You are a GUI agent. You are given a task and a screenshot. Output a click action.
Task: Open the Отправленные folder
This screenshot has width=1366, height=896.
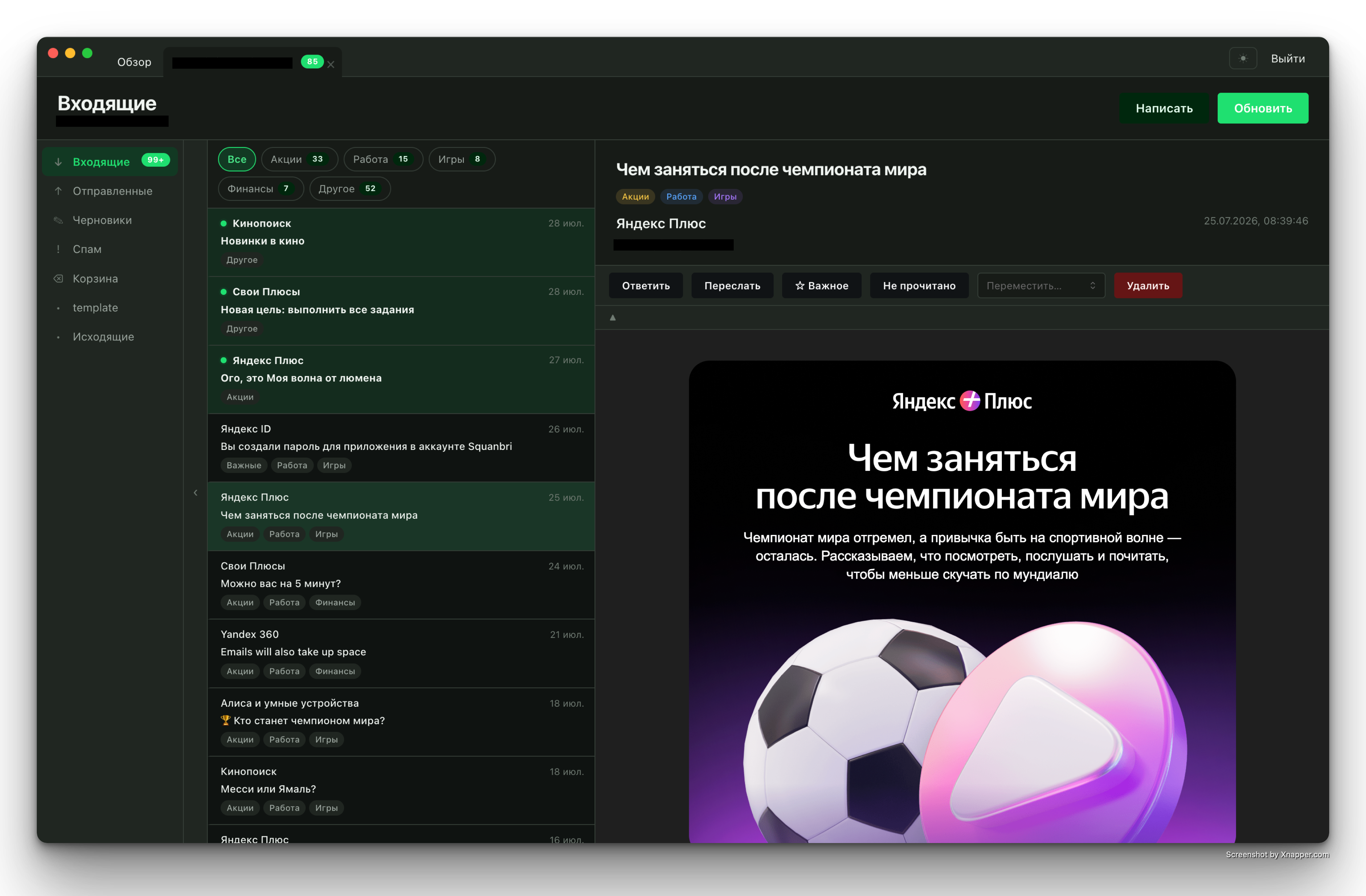coord(110,191)
